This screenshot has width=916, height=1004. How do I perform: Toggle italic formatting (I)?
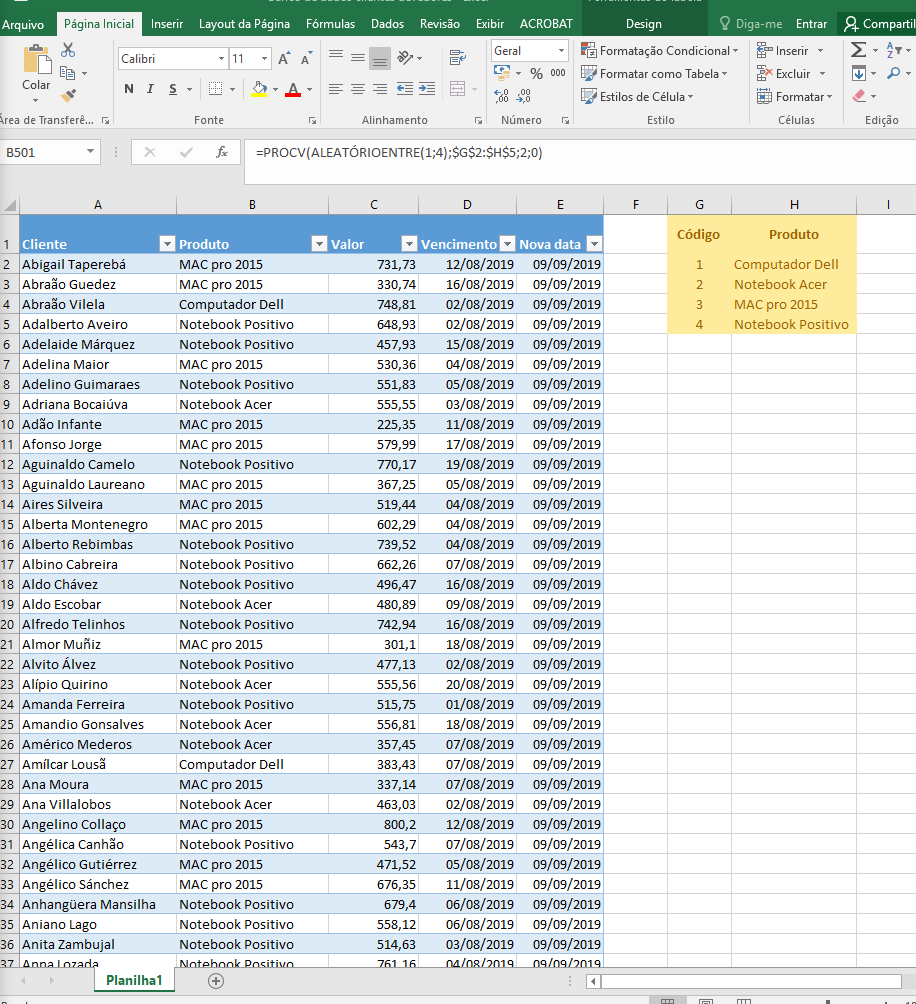click(151, 89)
